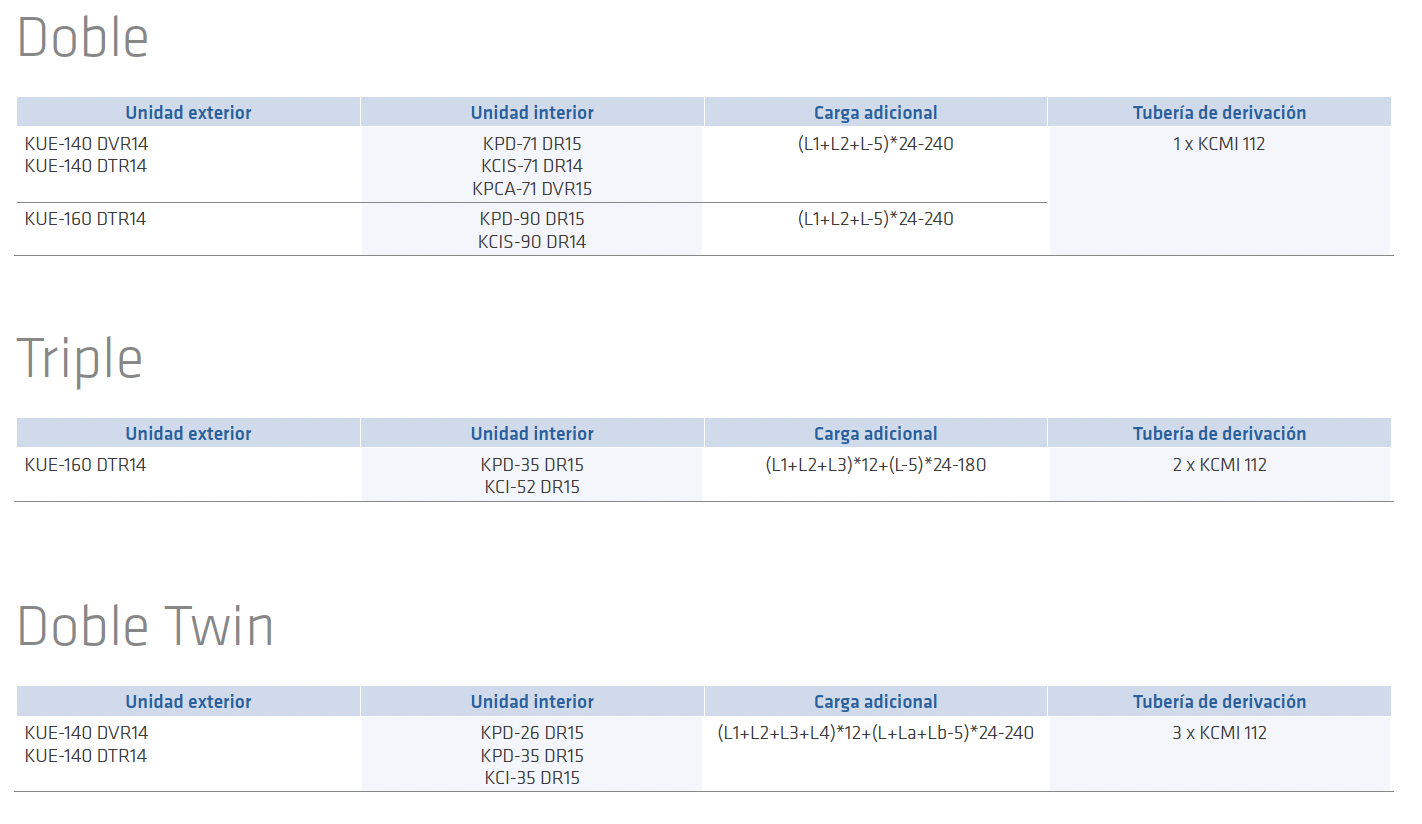Viewport: 1422px width, 824px height.
Task: Click the KPD-26 DR15 model text
Action: tap(532, 733)
